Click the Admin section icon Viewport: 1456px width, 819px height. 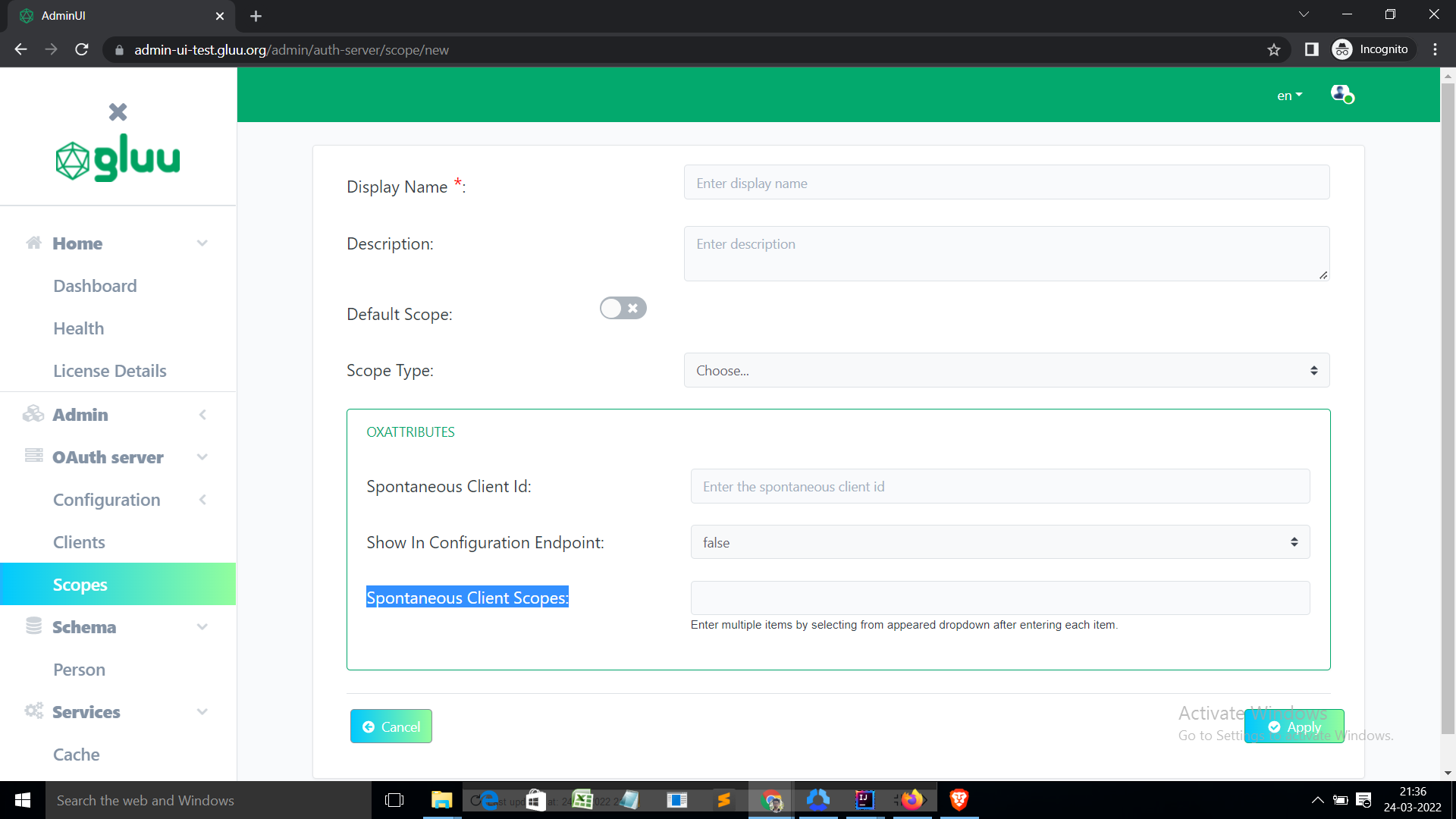33,414
